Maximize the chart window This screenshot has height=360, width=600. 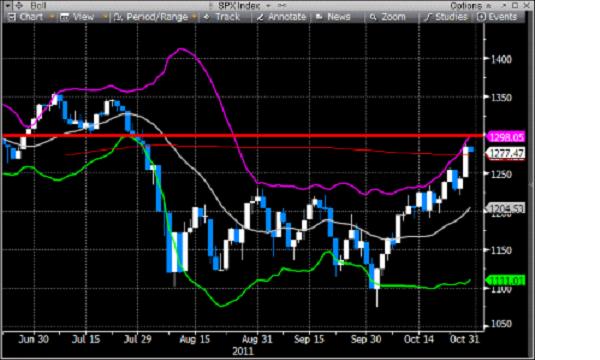[x=515, y=5]
